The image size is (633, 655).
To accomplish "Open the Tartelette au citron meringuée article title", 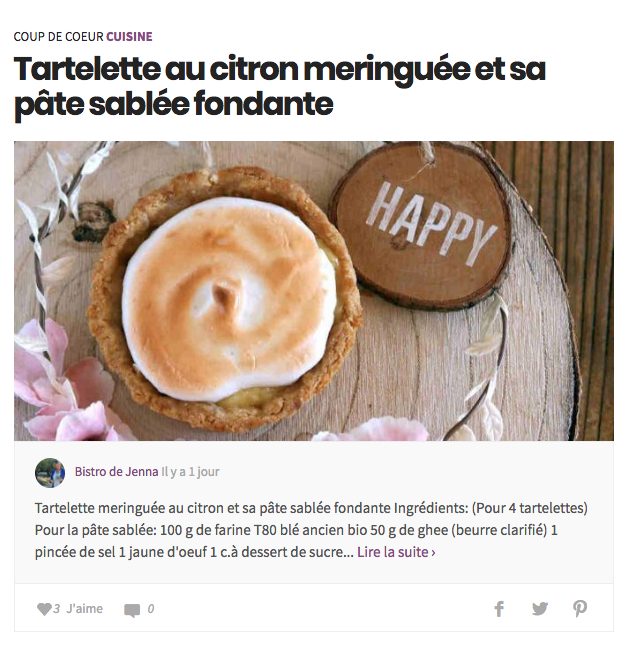I will [x=280, y=86].
